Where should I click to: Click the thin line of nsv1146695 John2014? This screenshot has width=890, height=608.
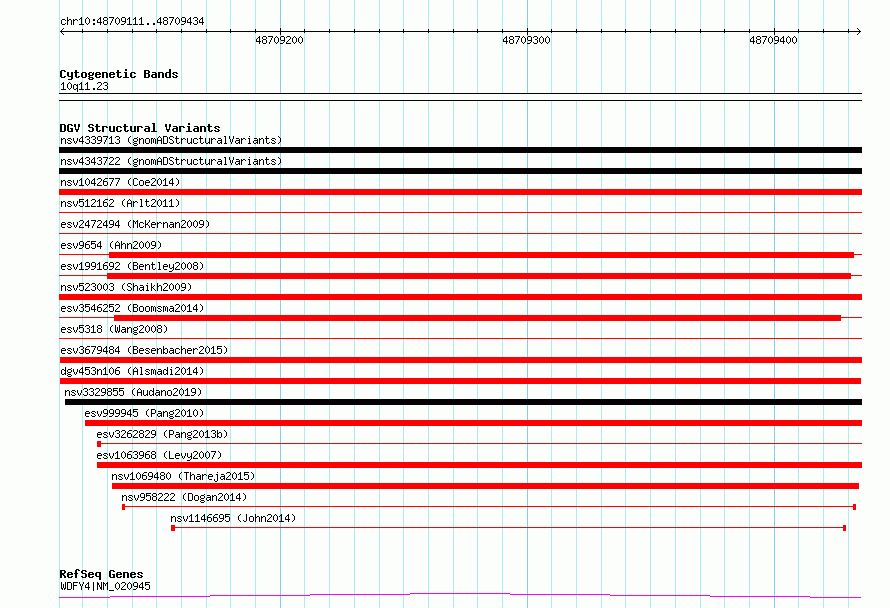coord(509,528)
